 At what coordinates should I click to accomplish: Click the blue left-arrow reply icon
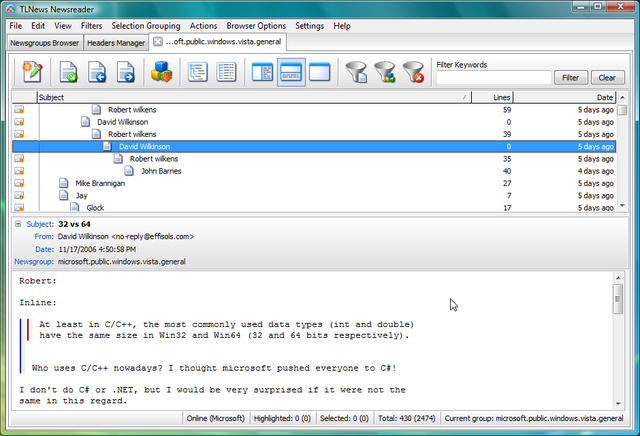97,71
